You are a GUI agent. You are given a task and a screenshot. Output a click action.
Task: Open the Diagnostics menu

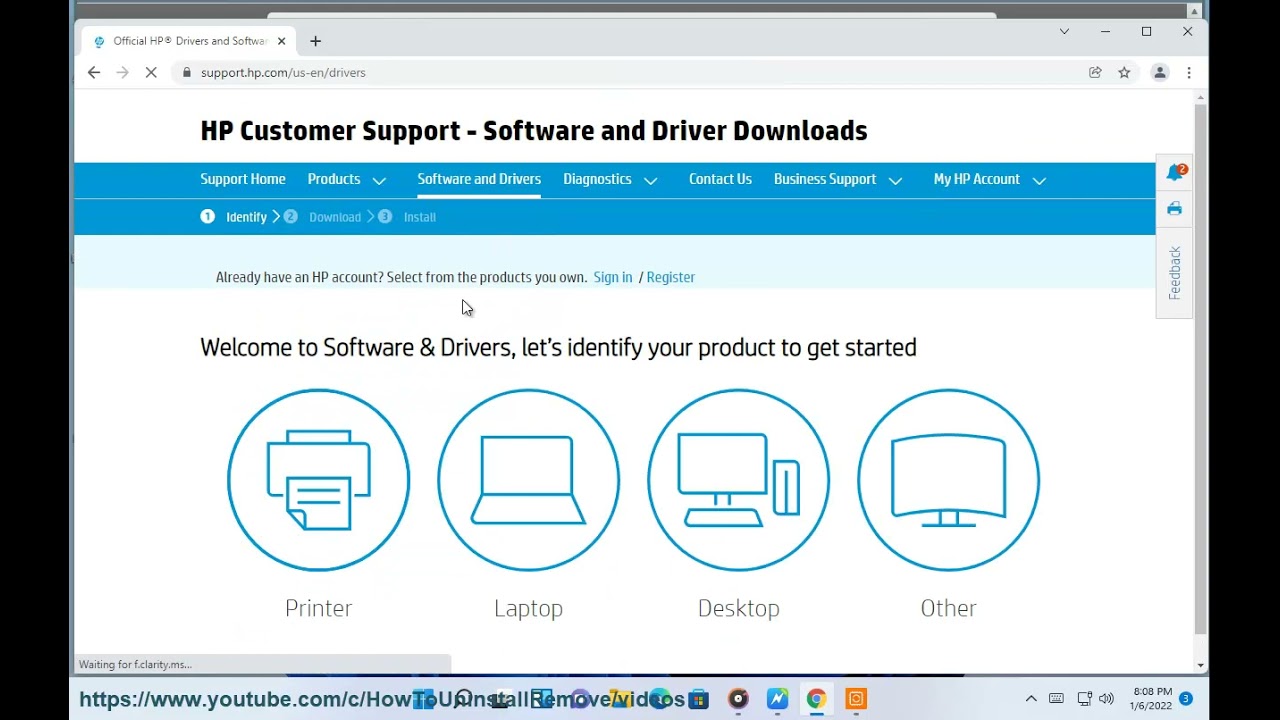597,179
